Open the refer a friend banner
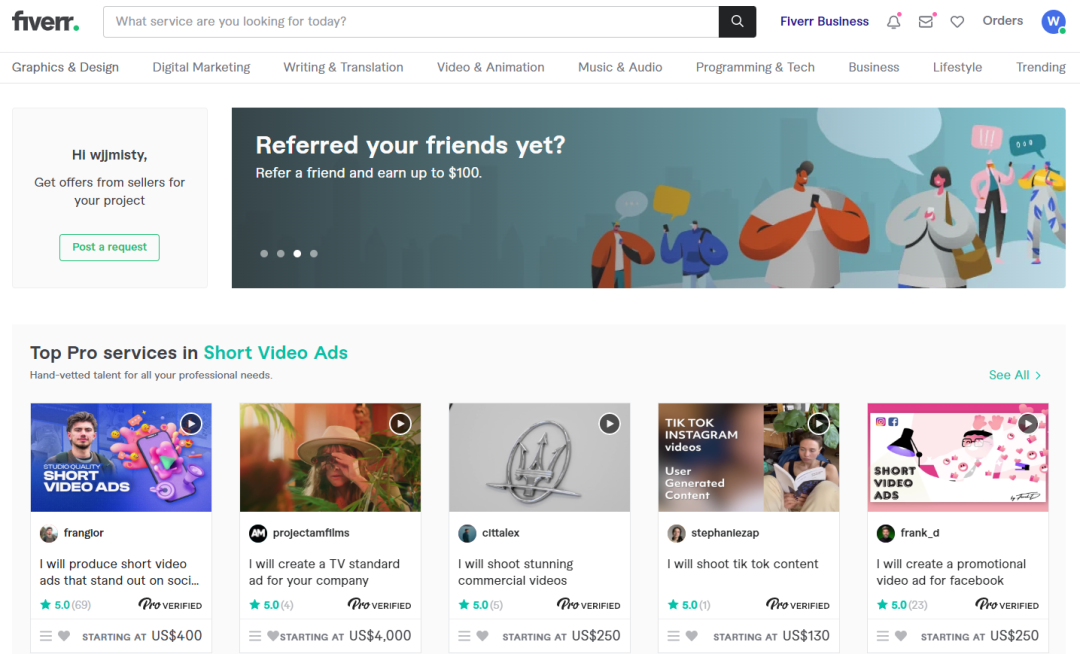This screenshot has height=654, width=1080. 649,198
